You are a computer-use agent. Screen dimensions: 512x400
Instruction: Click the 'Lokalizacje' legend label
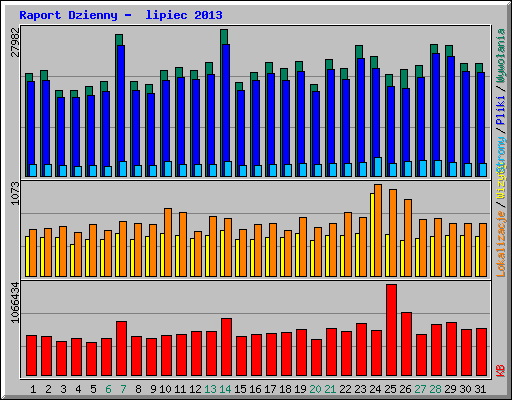click(501, 244)
